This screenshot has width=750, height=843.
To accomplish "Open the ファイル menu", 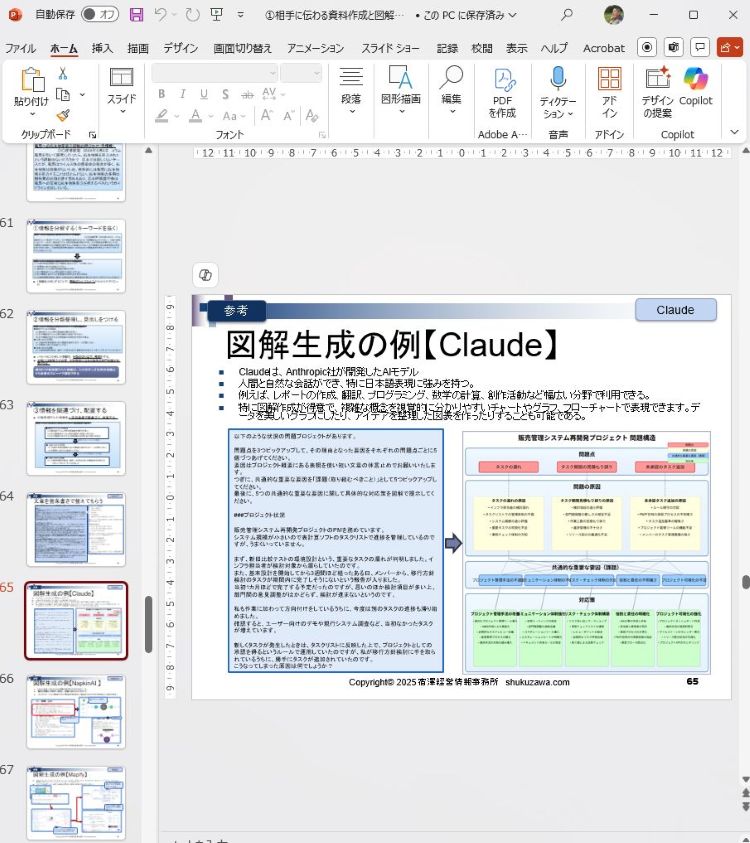I will click(x=20, y=48).
